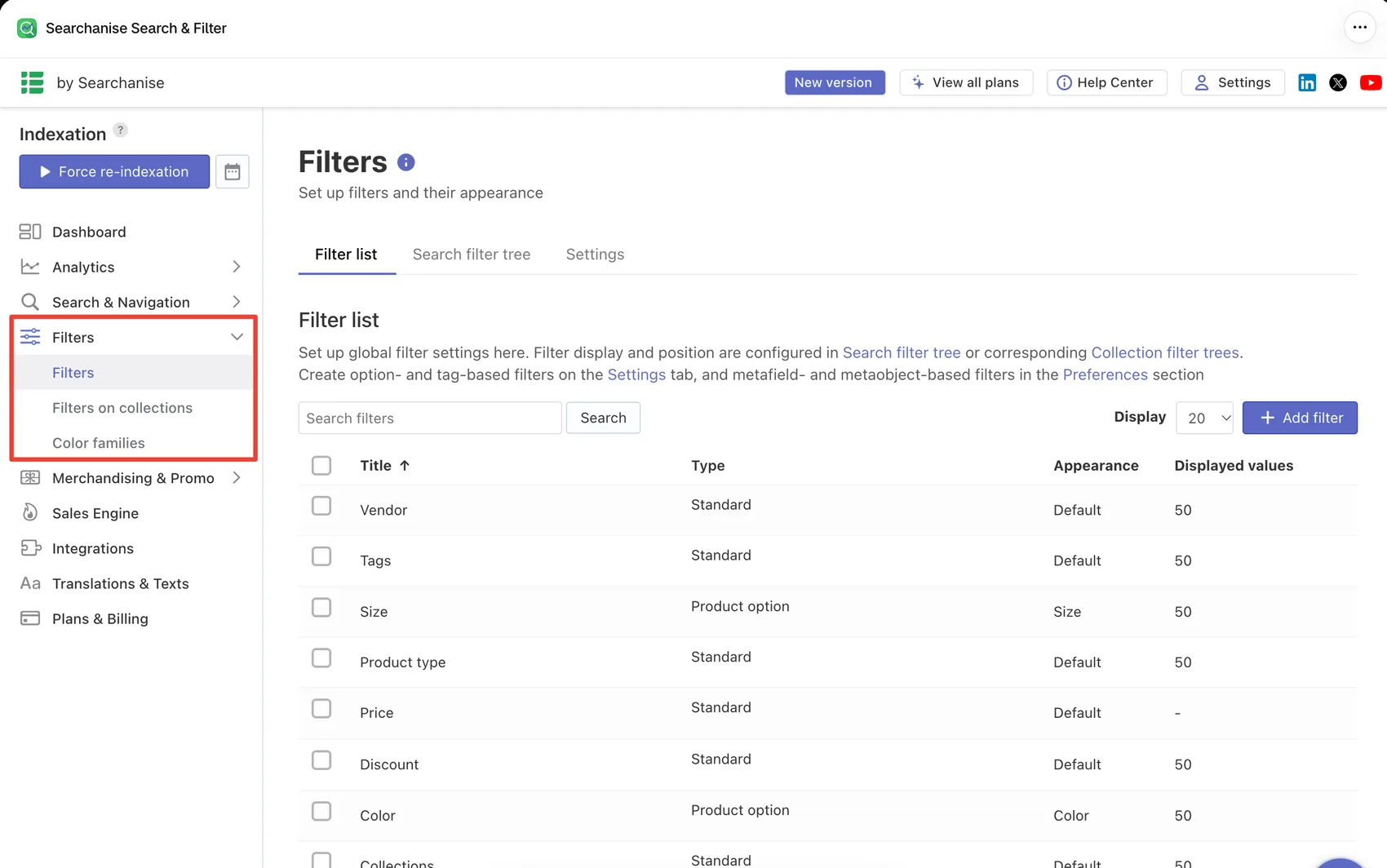Open the YouTube channel icon

1371,82
